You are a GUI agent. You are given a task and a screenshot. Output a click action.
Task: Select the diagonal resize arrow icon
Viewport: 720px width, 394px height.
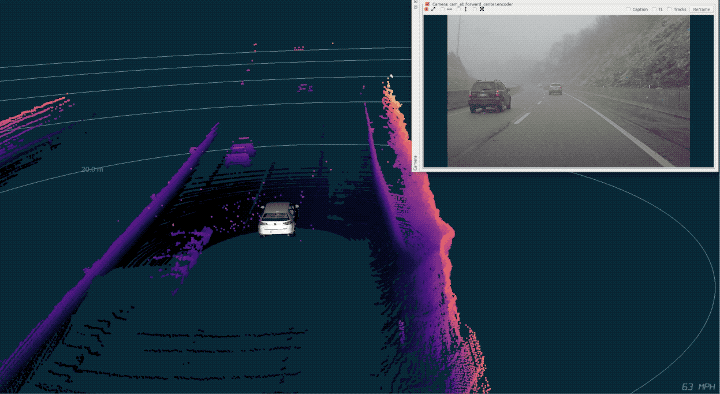[x=433, y=9]
